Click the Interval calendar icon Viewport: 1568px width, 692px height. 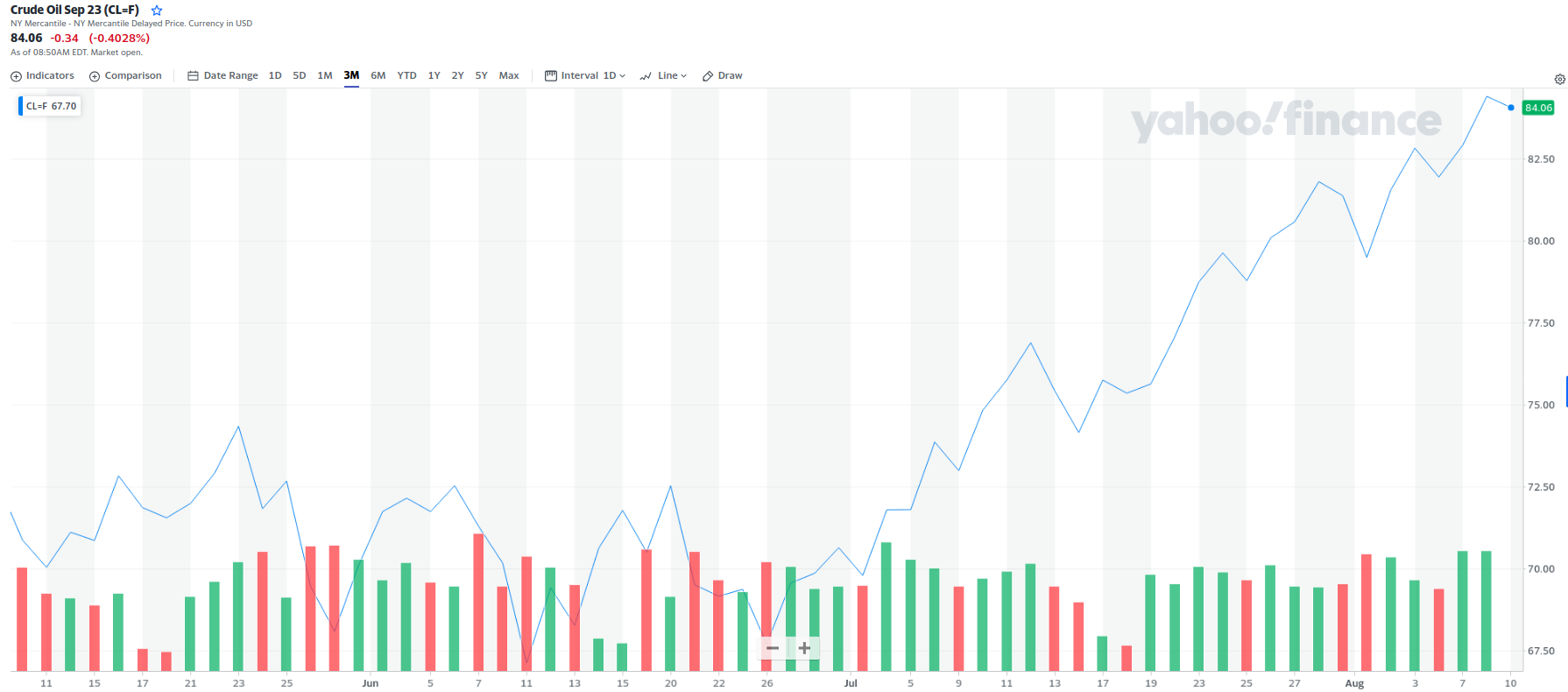pyautogui.click(x=549, y=75)
